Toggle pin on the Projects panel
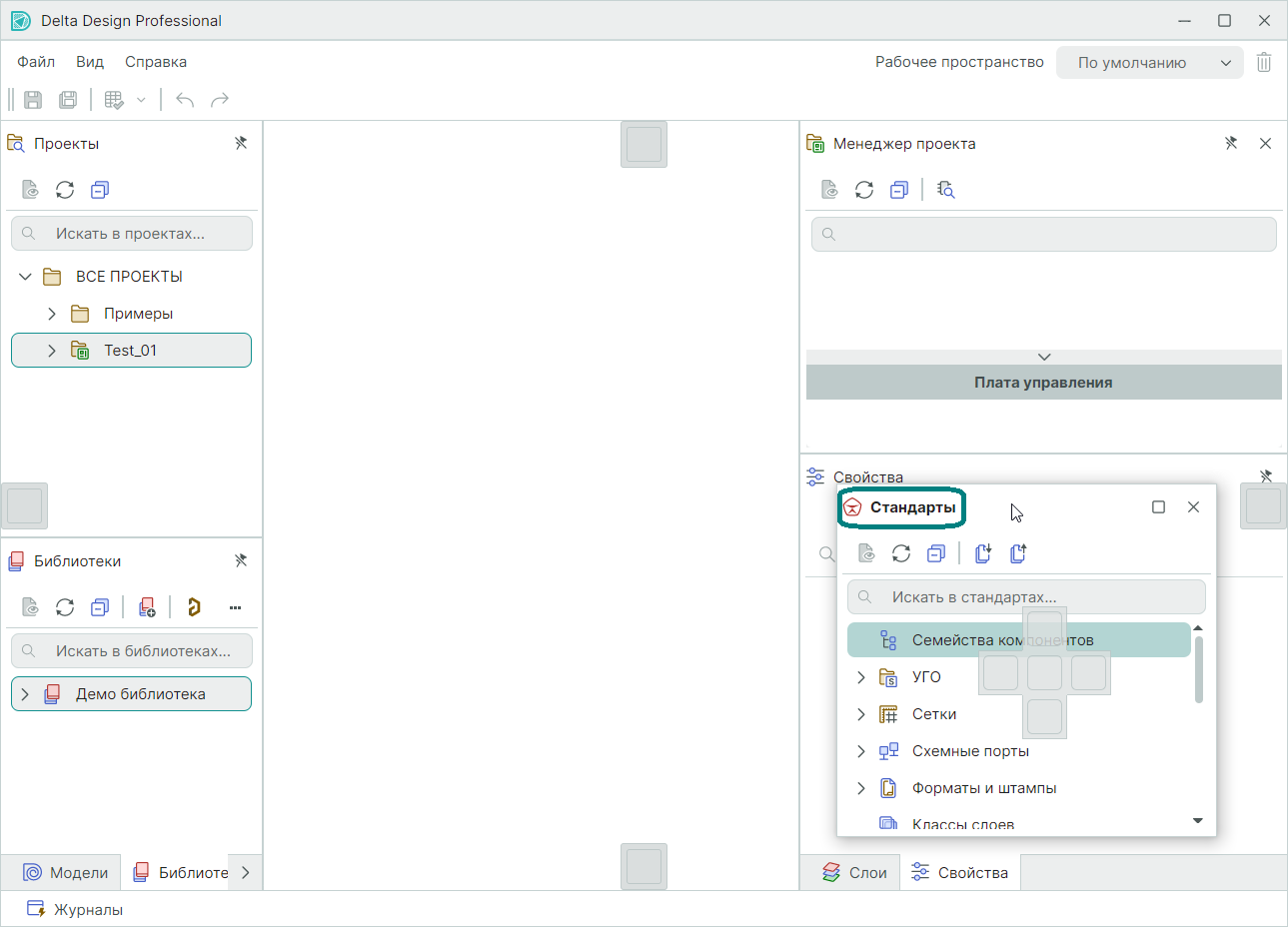 click(x=241, y=143)
